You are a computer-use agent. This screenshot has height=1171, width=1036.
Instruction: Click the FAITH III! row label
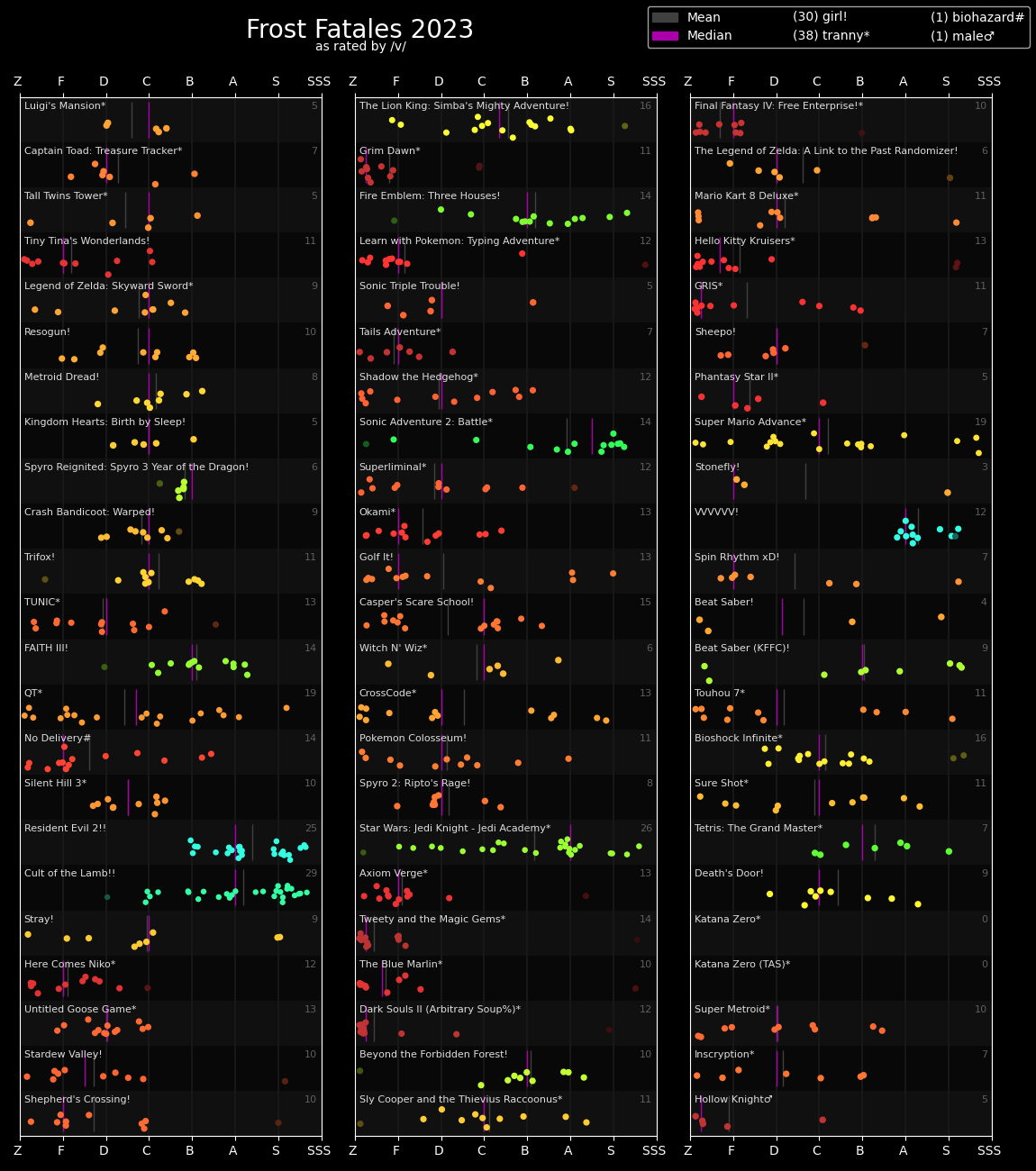[46, 648]
